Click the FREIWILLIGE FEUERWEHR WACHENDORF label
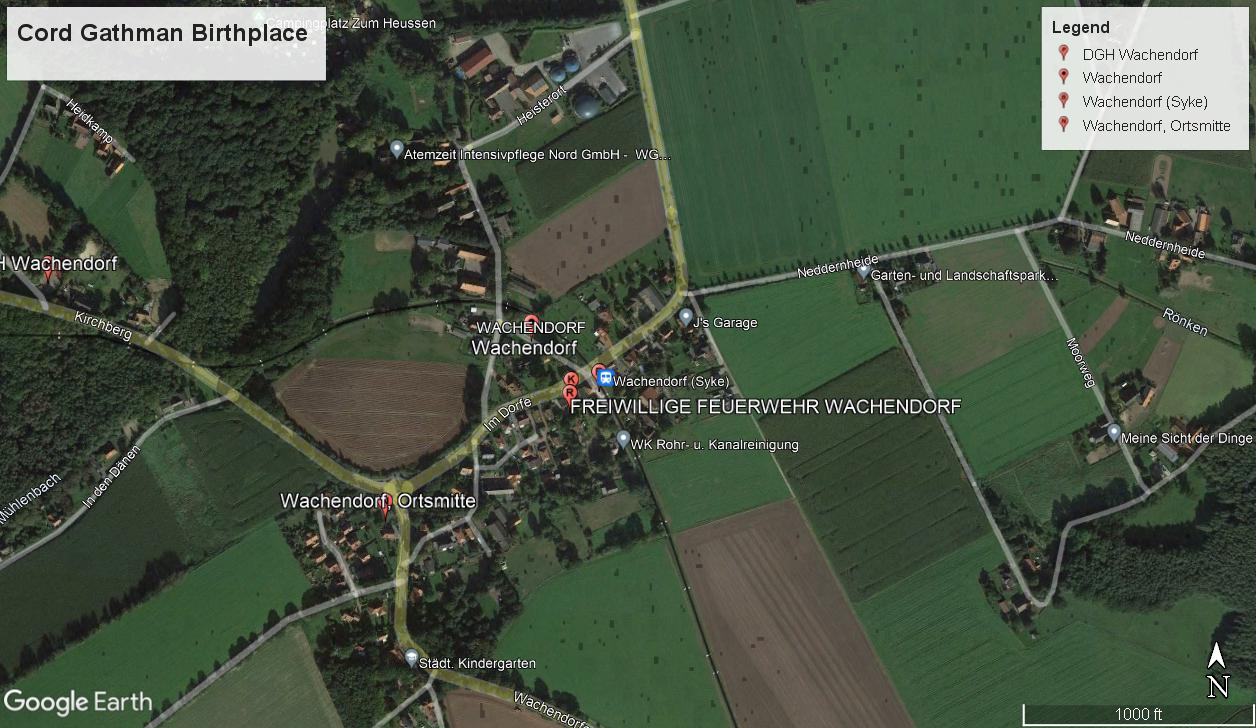 pos(765,407)
